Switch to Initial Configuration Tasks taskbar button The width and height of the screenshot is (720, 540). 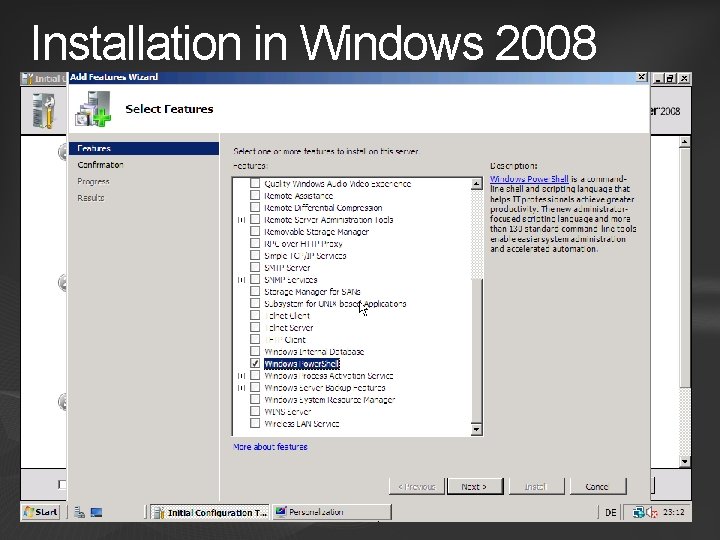point(210,512)
